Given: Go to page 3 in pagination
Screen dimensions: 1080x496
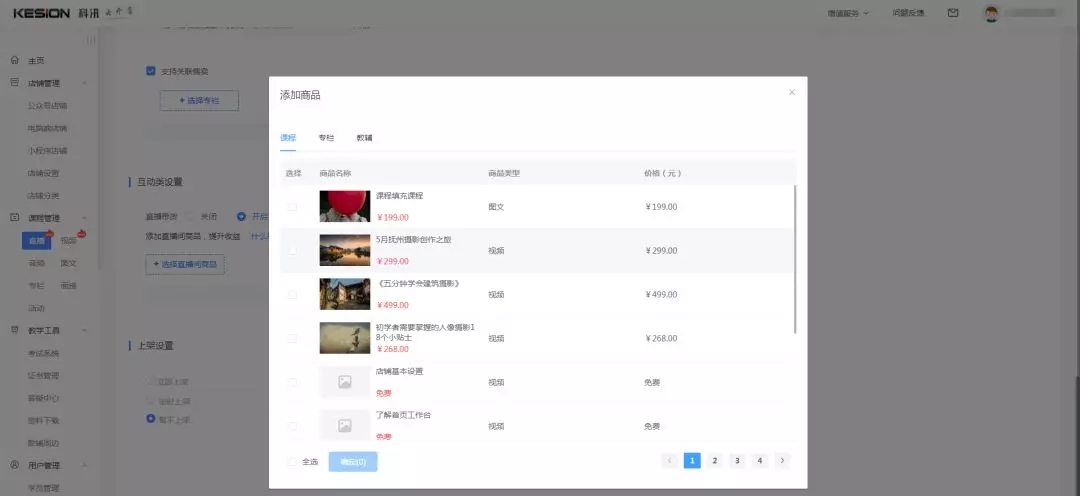Looking at the screenshot, I should point(737,460).
